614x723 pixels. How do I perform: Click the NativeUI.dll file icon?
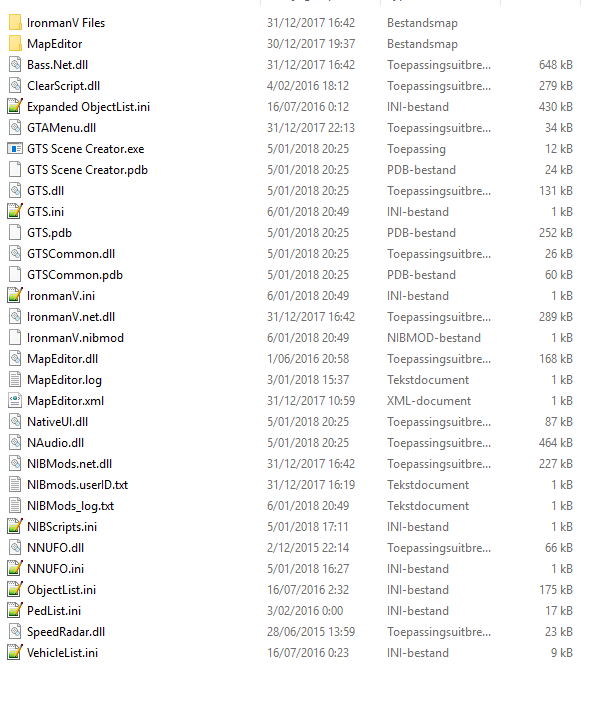coord(15,421)
